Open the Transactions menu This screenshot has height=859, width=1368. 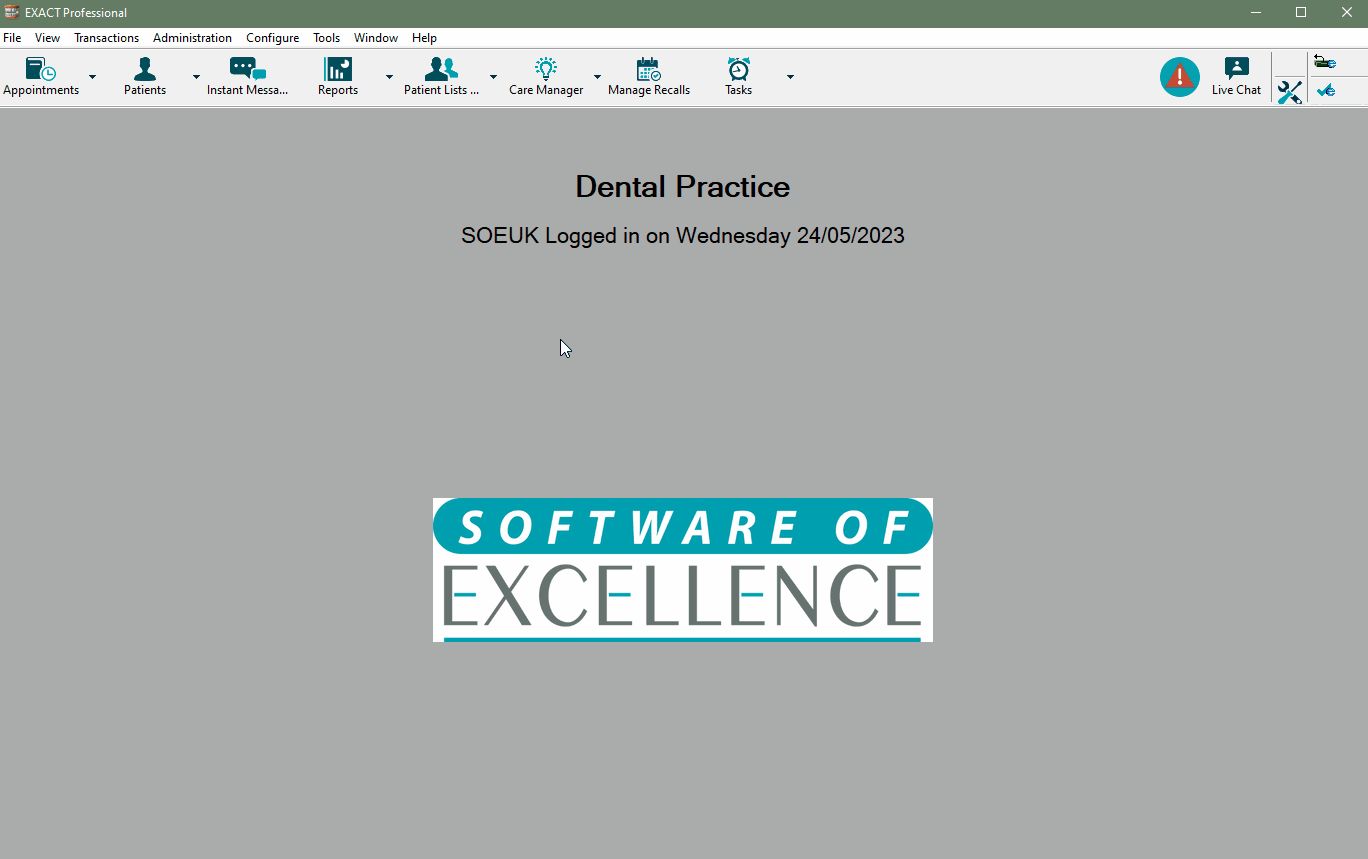(106, 38)
